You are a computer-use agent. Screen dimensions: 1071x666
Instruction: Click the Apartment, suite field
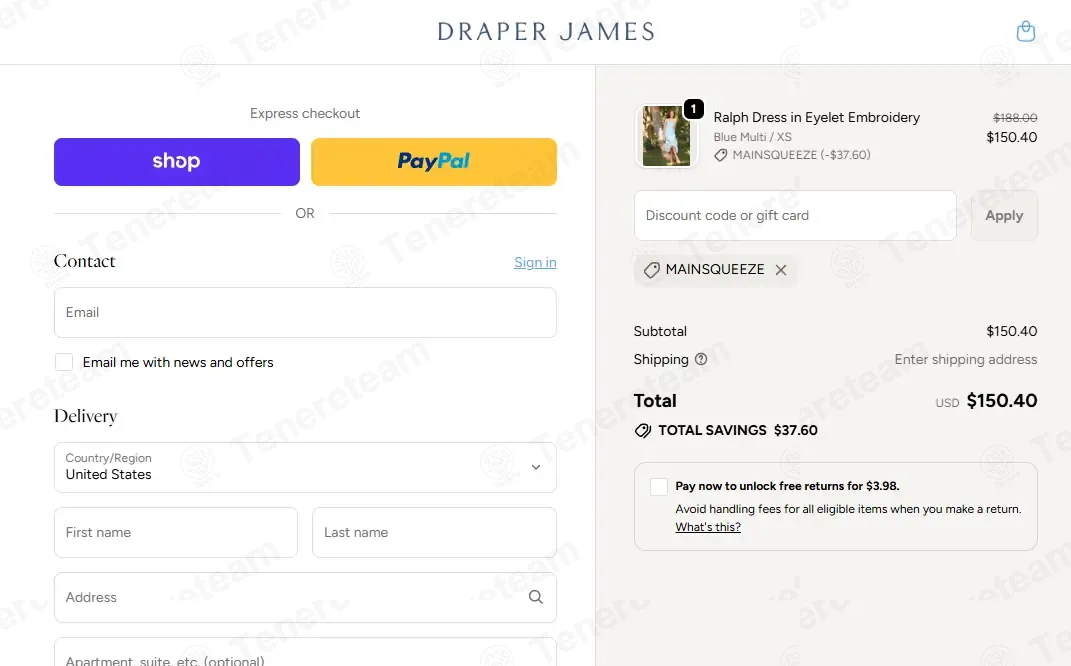305,652
